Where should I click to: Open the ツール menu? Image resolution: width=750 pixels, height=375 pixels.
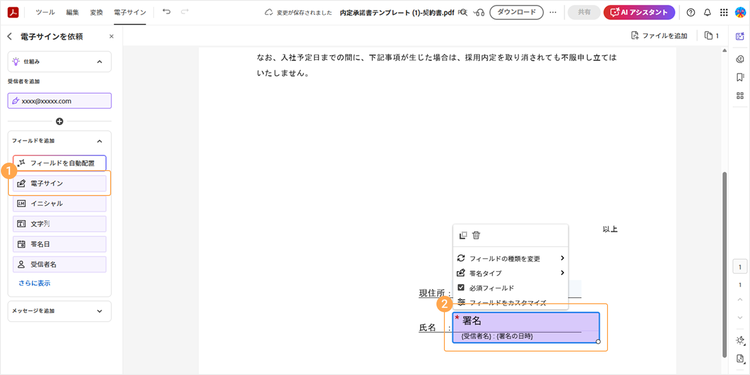point(45,12)
